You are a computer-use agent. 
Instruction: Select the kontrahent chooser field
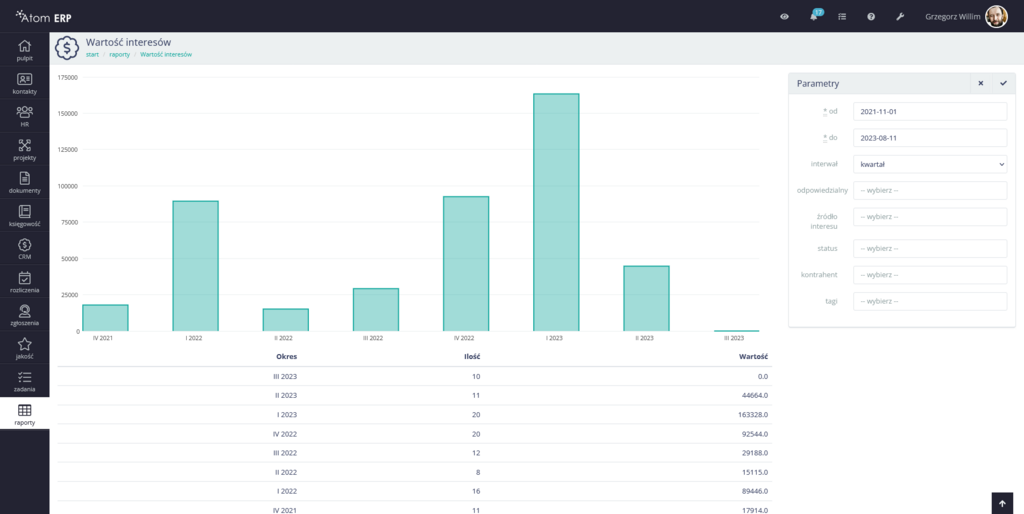coord(929,274)
